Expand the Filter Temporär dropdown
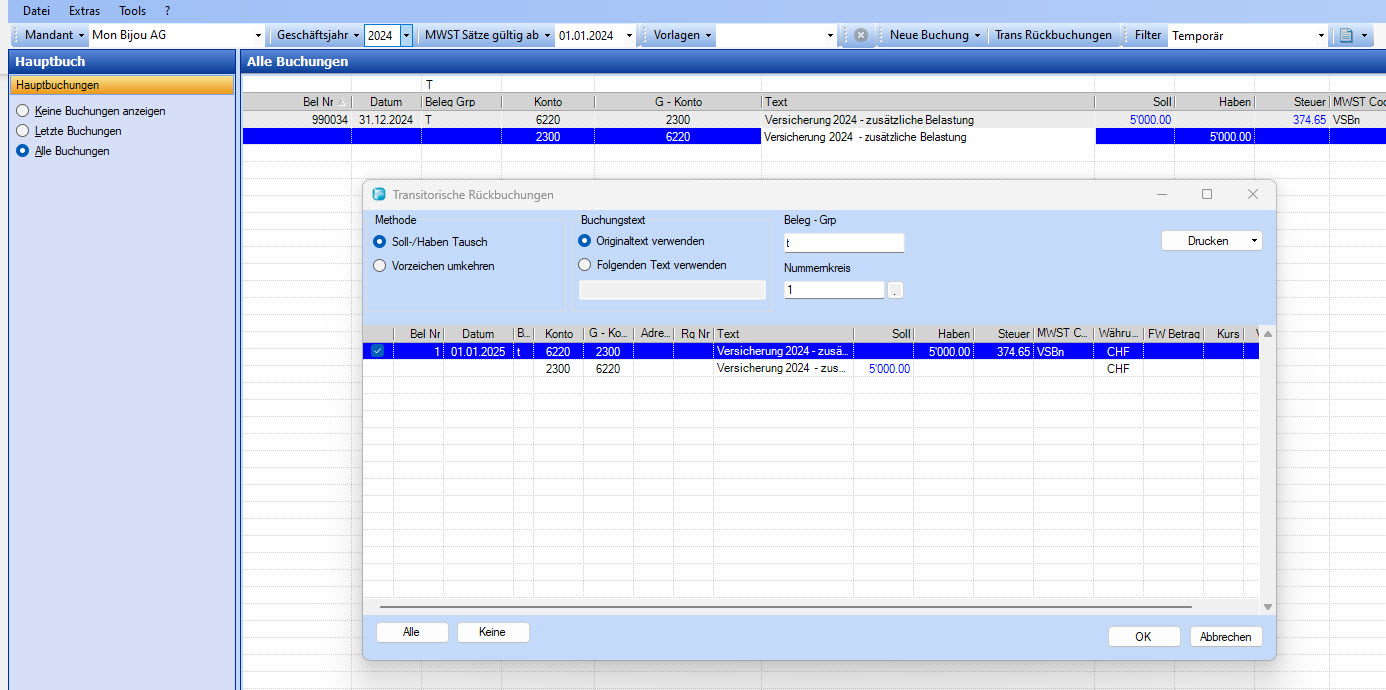This screenshot has height=690, width=1386. coord(1321,35)
